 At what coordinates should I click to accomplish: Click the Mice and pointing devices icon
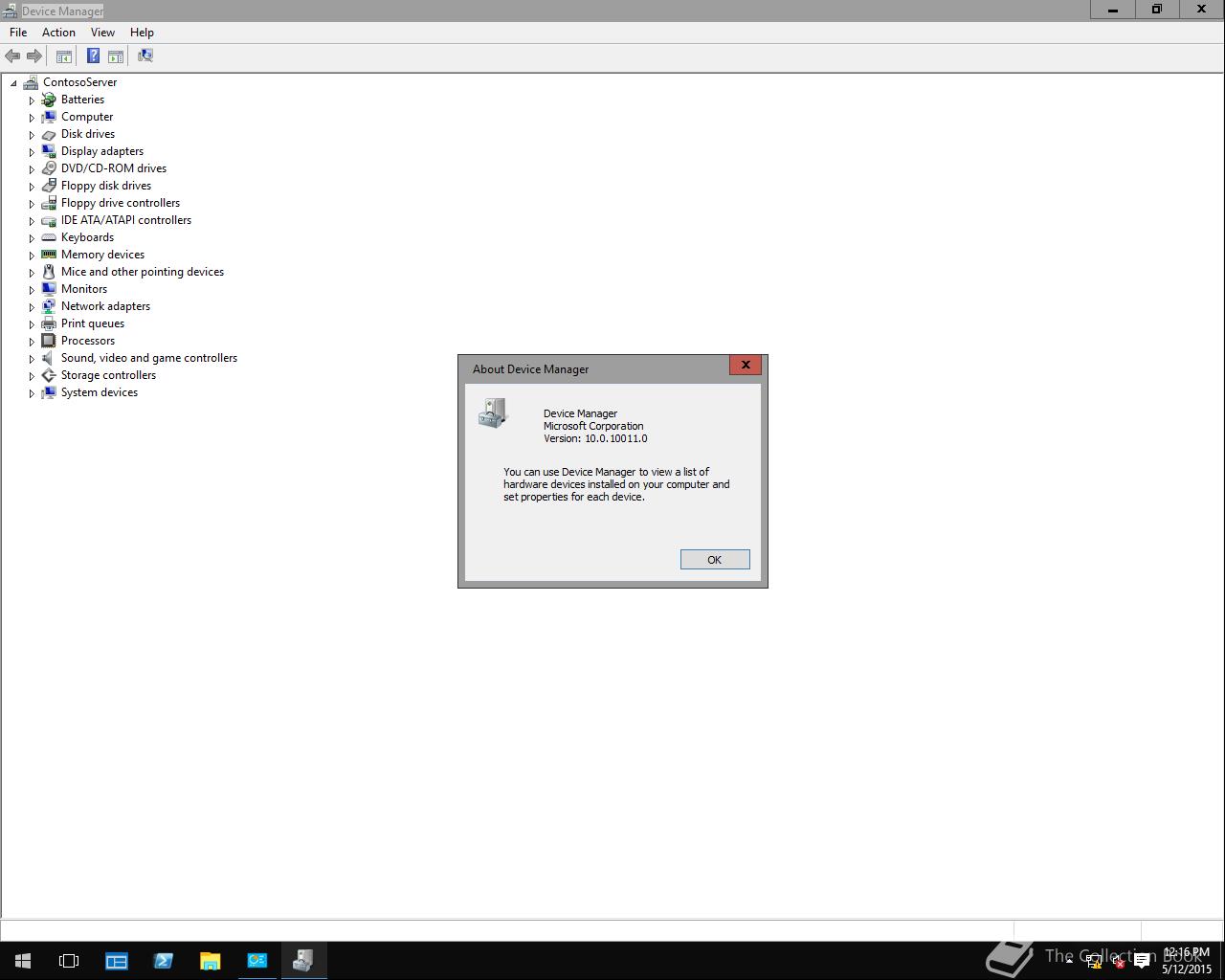tap(49, 272)
